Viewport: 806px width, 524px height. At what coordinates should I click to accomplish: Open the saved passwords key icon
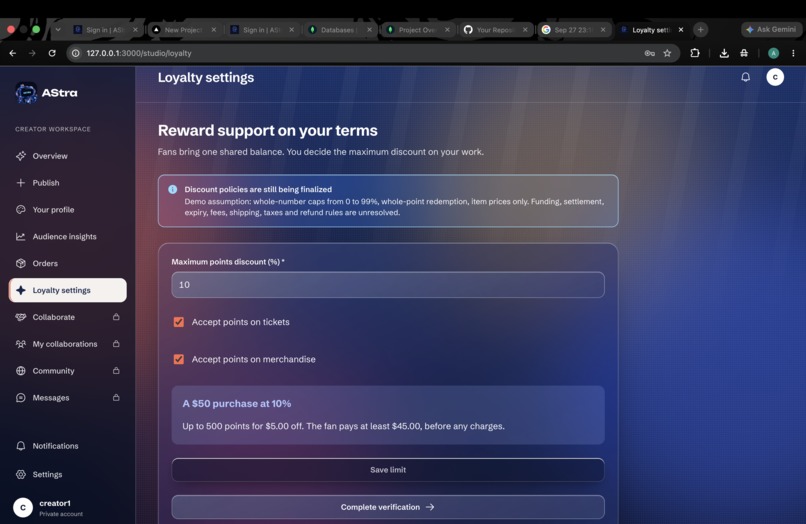650,53
